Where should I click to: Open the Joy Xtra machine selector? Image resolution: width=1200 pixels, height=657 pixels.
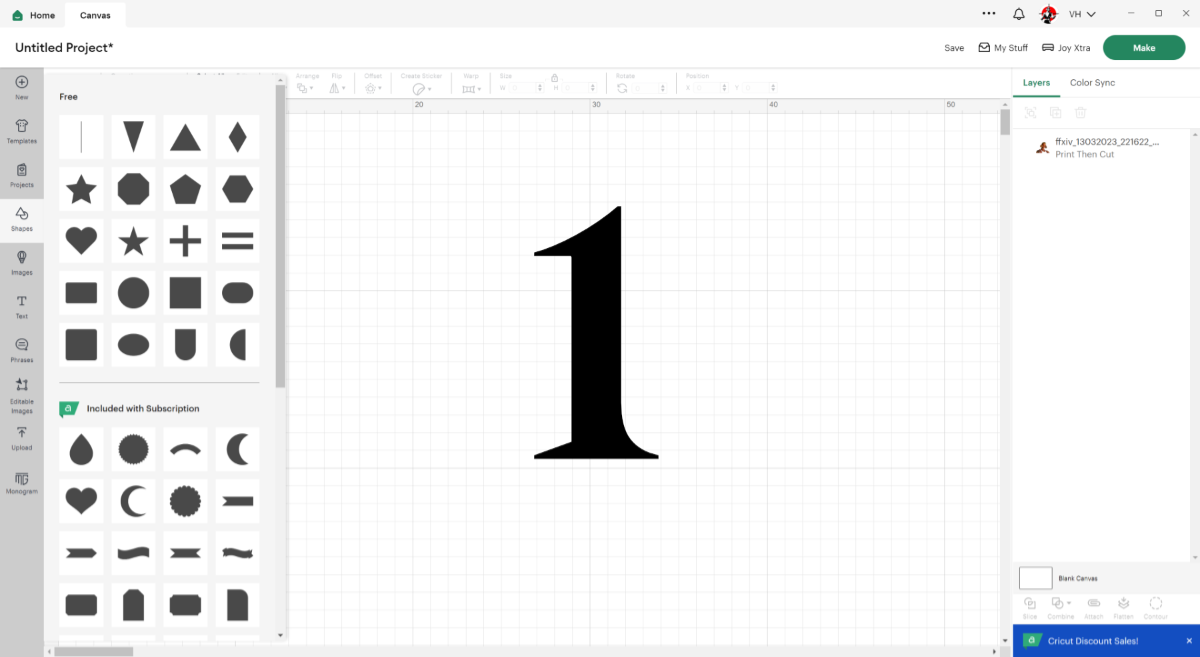point(1066,48)
